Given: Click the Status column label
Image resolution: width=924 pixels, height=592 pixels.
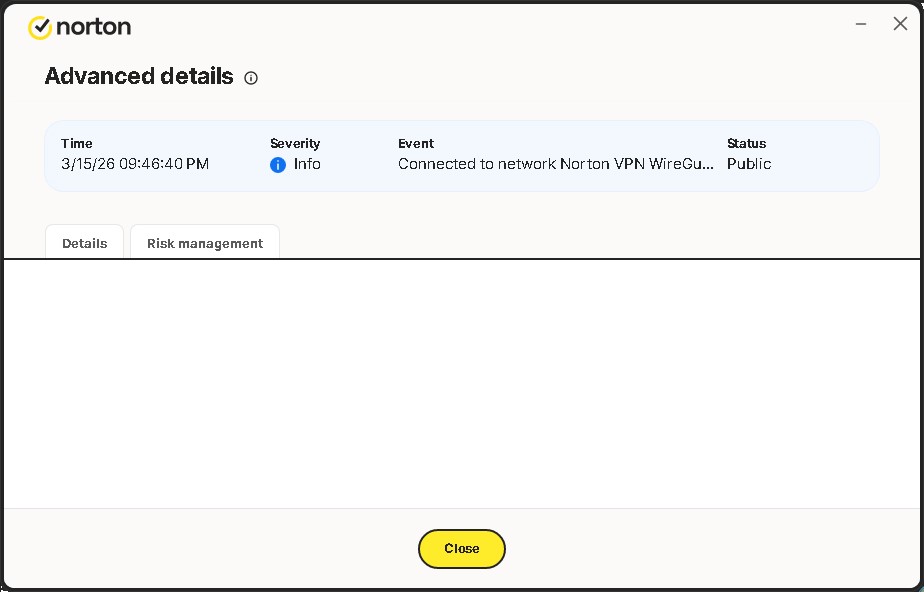Looking at the screenshot, I should pyautogui.click(x=746, y=143).
